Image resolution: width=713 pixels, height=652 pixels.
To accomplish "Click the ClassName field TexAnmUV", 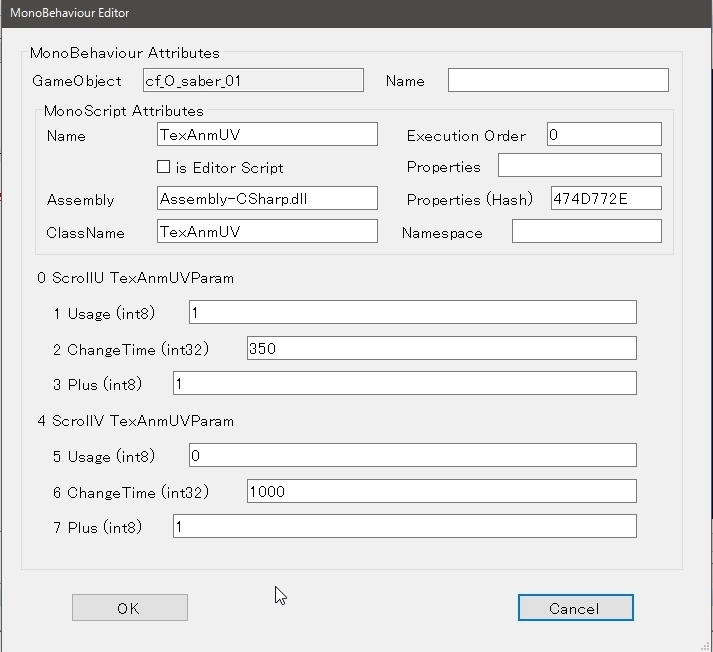I will tap(267, 231).
